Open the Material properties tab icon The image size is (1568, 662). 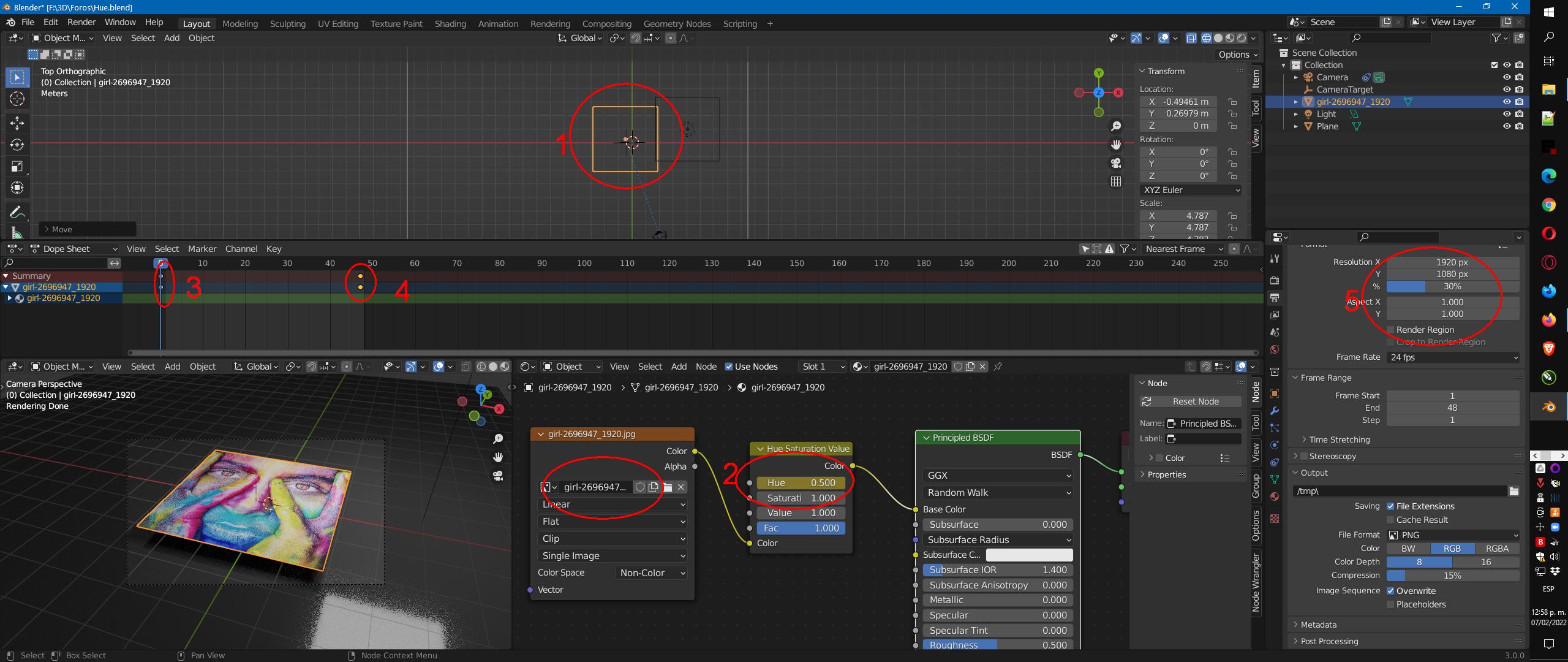(x=1275, y=496)
